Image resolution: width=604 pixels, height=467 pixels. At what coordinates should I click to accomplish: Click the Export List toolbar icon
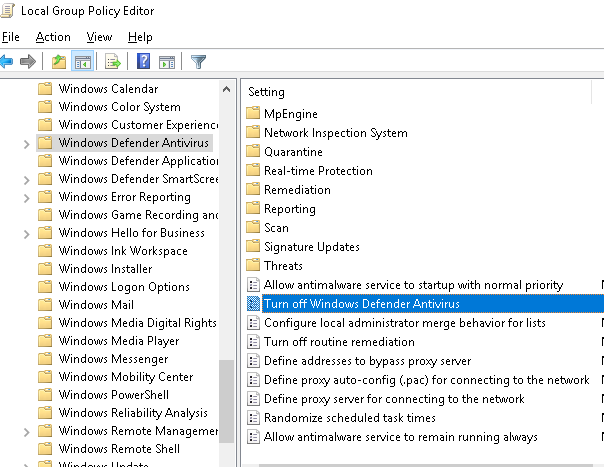[113, 61]
